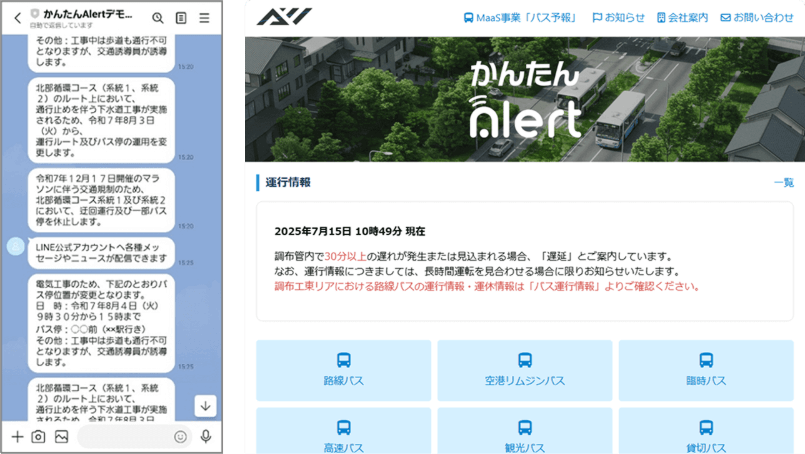Click the bus icon on 空港リムジンバス tile
The width and height of the screenshot is (805, 454).
pos(525,360)
